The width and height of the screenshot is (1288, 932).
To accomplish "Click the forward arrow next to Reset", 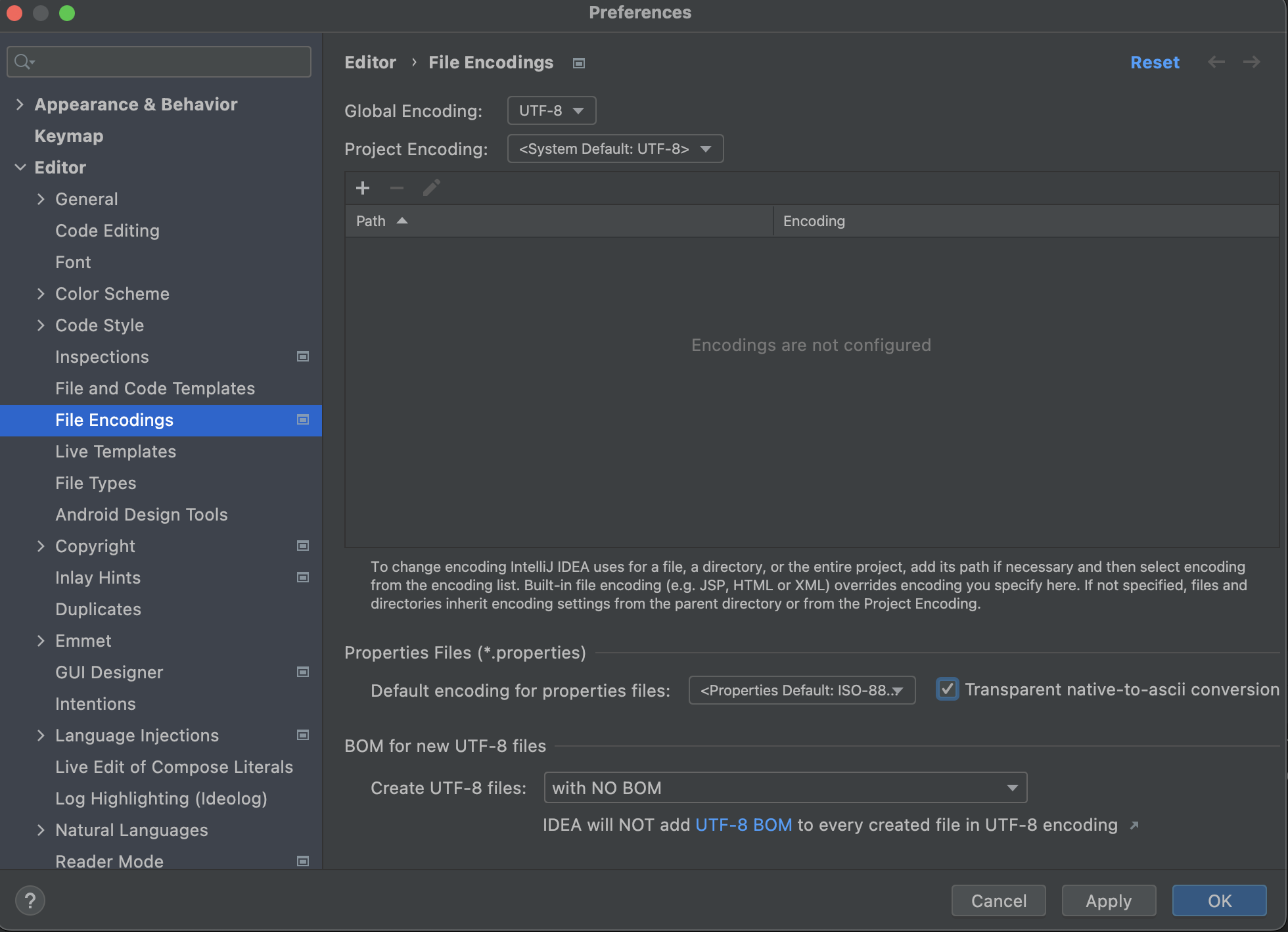I will point(1251,62).
